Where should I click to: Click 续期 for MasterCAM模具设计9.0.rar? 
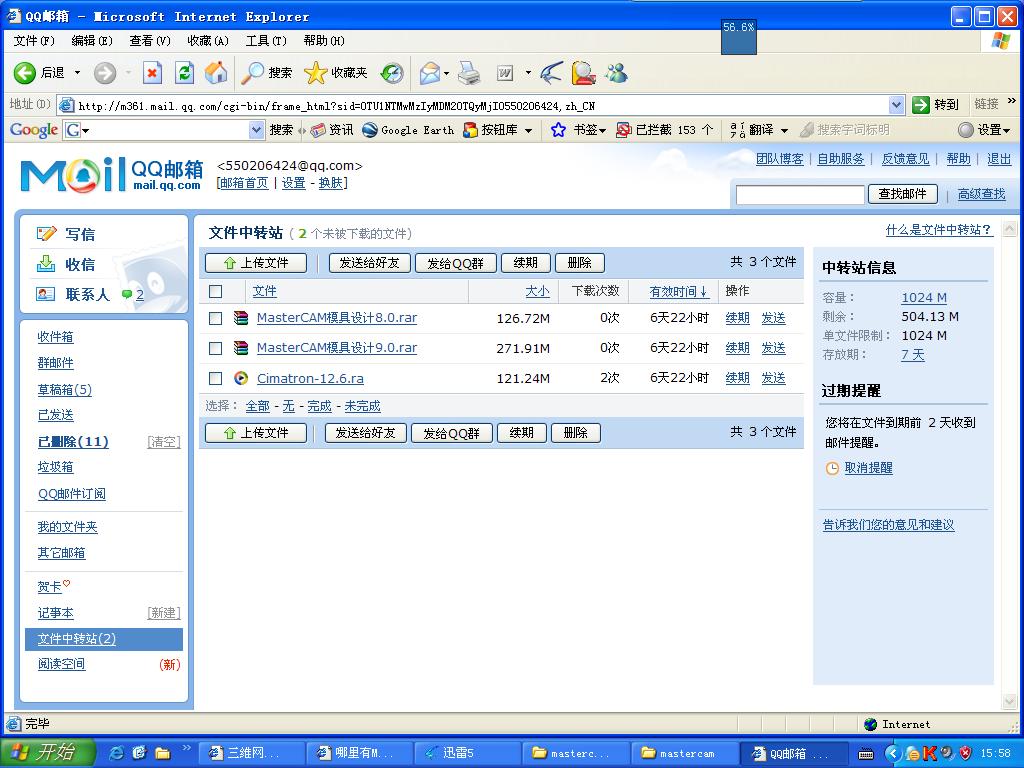[737, 348]
